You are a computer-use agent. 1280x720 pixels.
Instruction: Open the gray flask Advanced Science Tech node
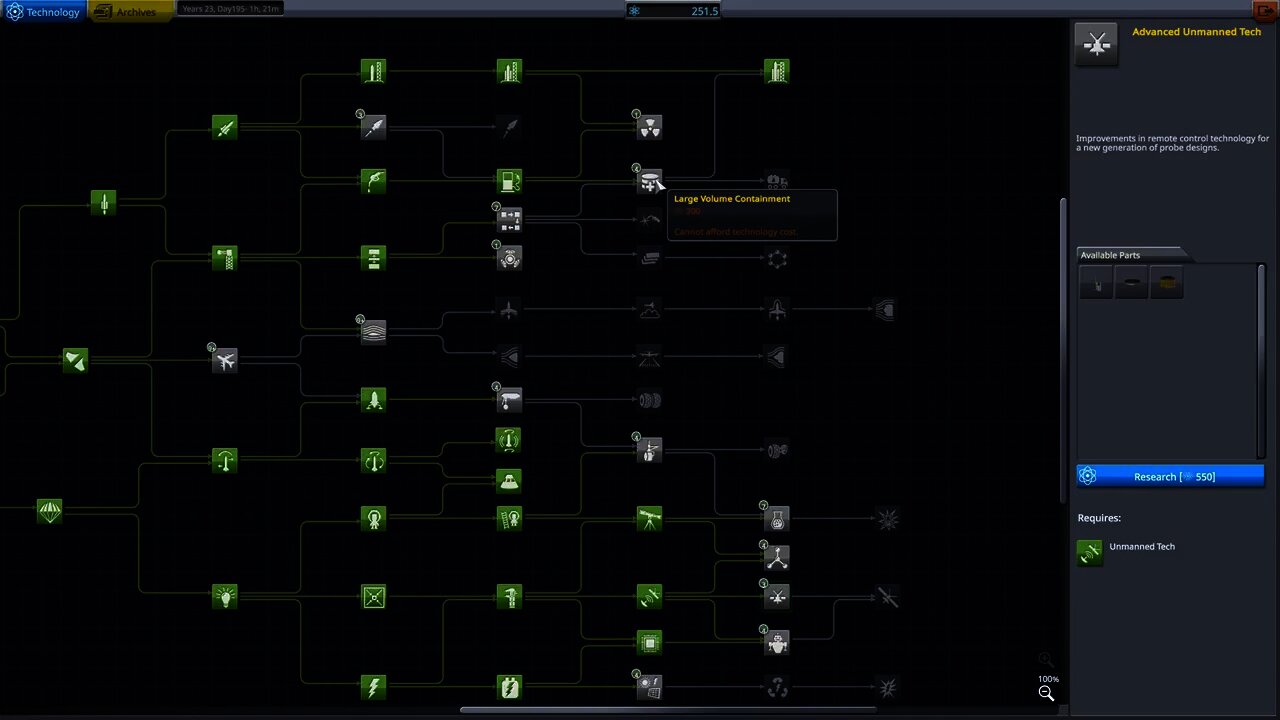click(x=777, y=519)
